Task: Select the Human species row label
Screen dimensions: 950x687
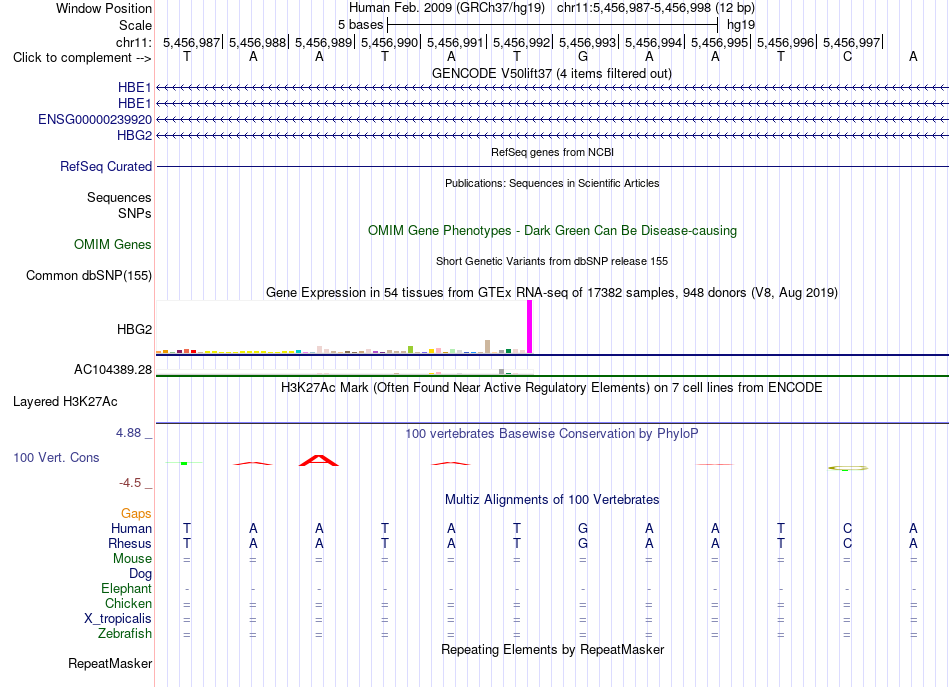Action: tap(131, 528)
